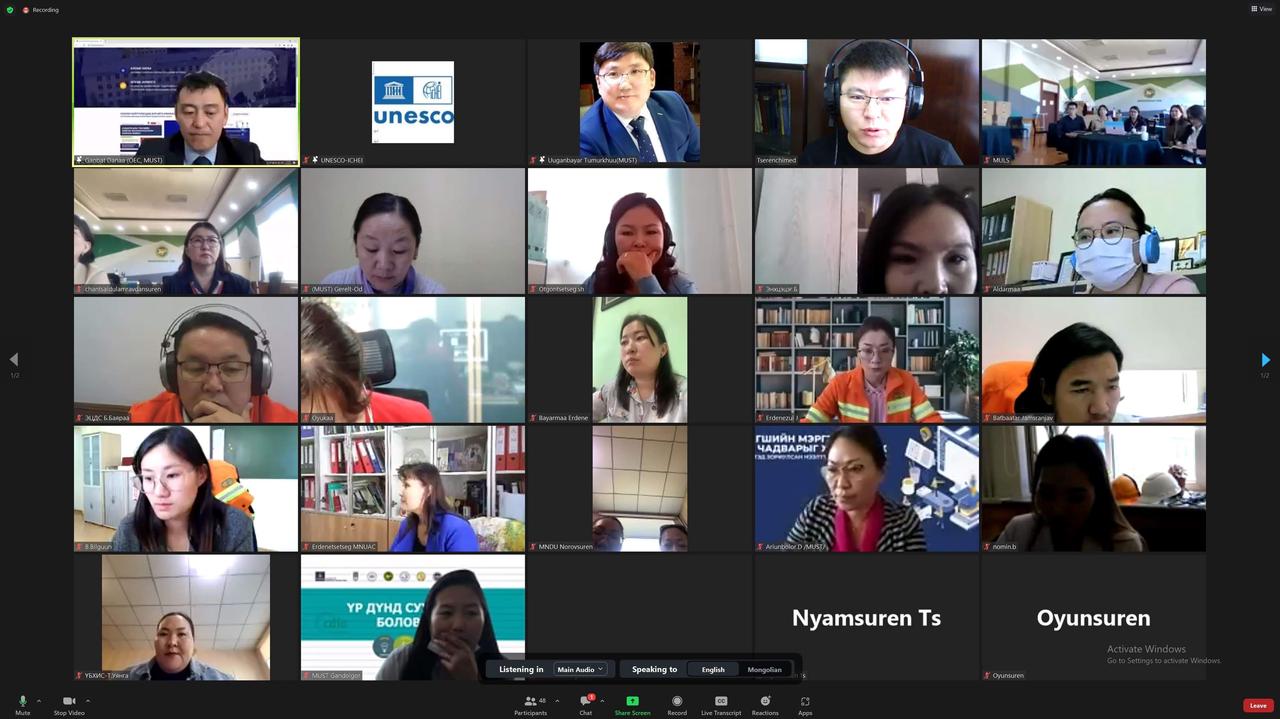1280x719 pixels.
Task: Go to next gallery page arrow
Action: pyautogui.click(x=1265, y=360)
